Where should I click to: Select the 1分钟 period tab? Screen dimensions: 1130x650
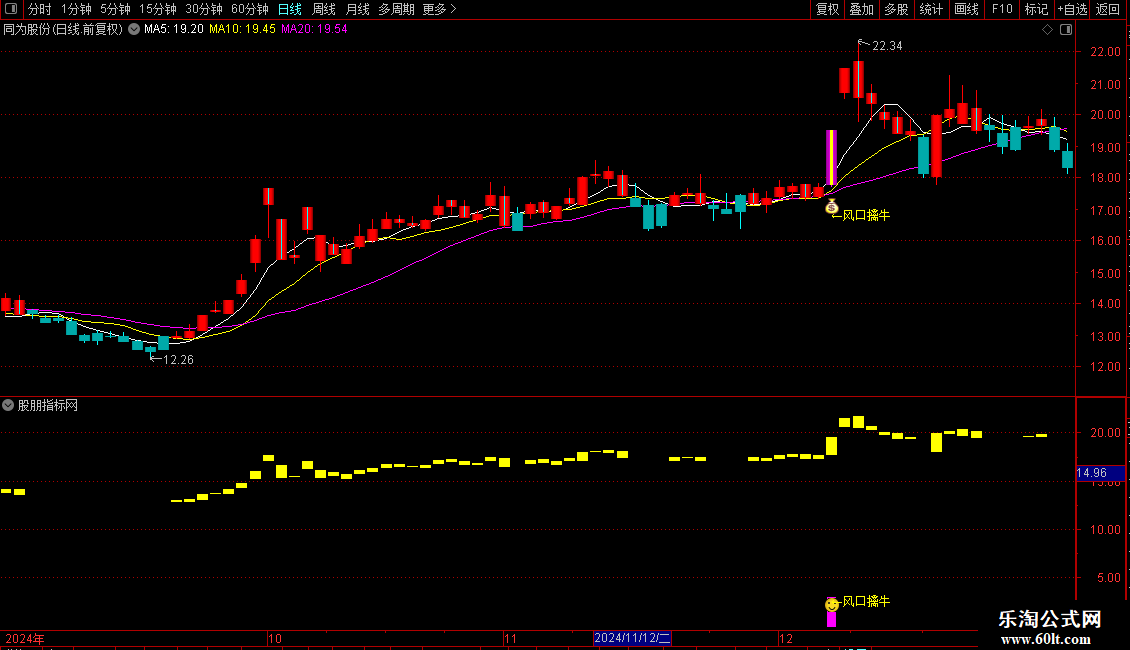tap(76, 9)
